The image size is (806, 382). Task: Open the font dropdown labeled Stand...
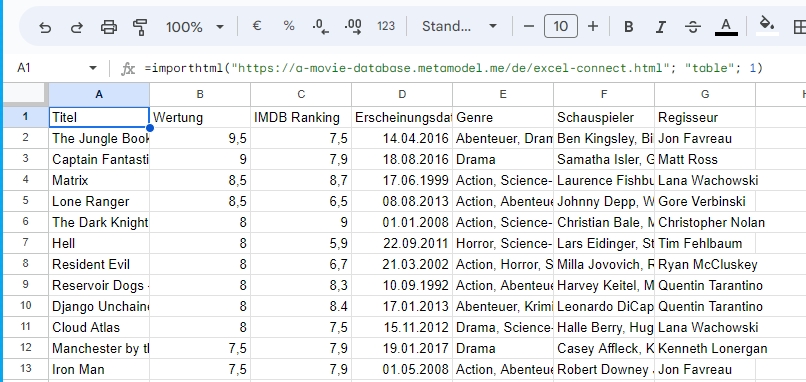pyautogui.click(x=459, y=26)
